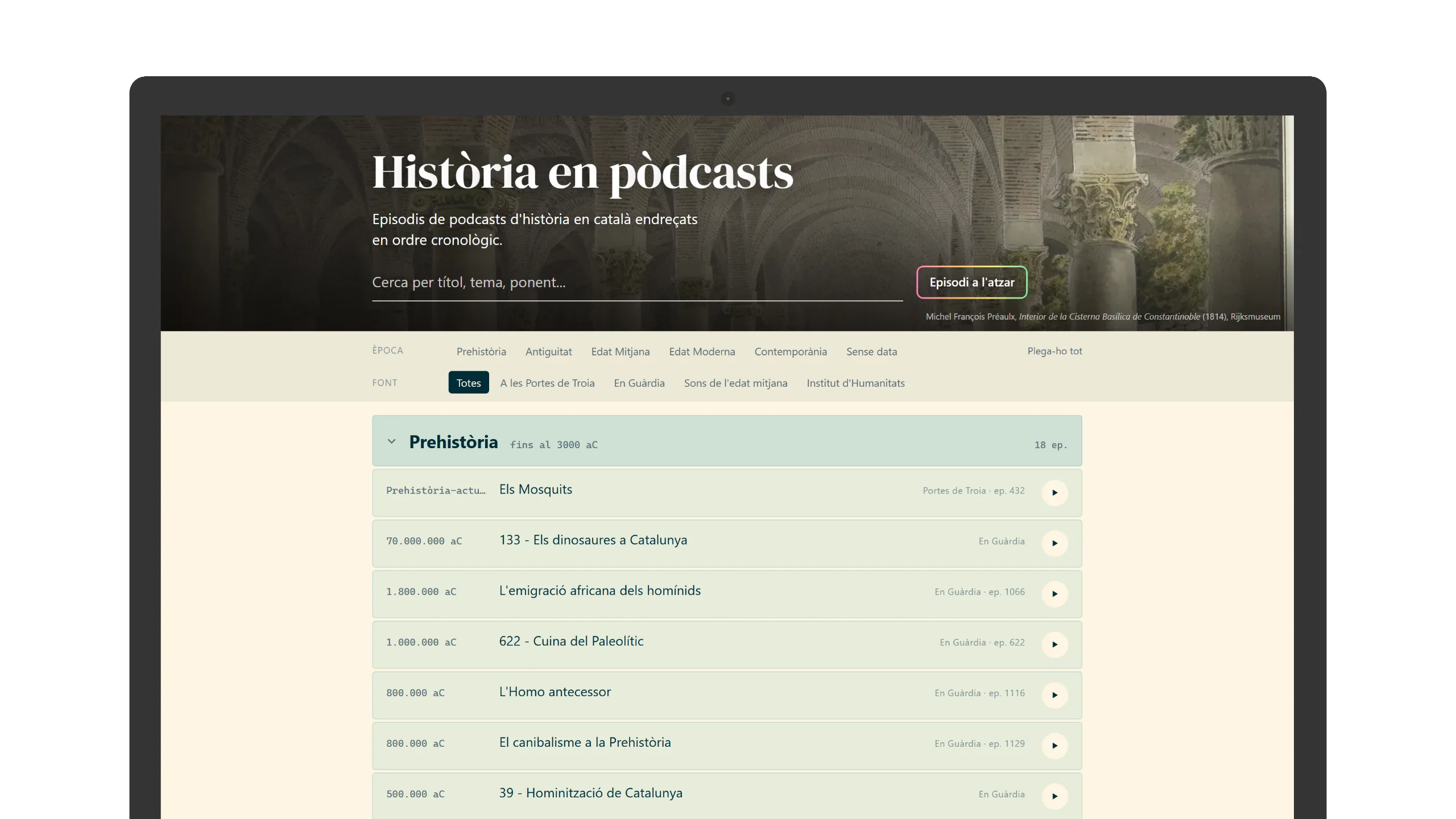
Task: Play L'emigració africana dels homínids
Action: [1054, 594]
